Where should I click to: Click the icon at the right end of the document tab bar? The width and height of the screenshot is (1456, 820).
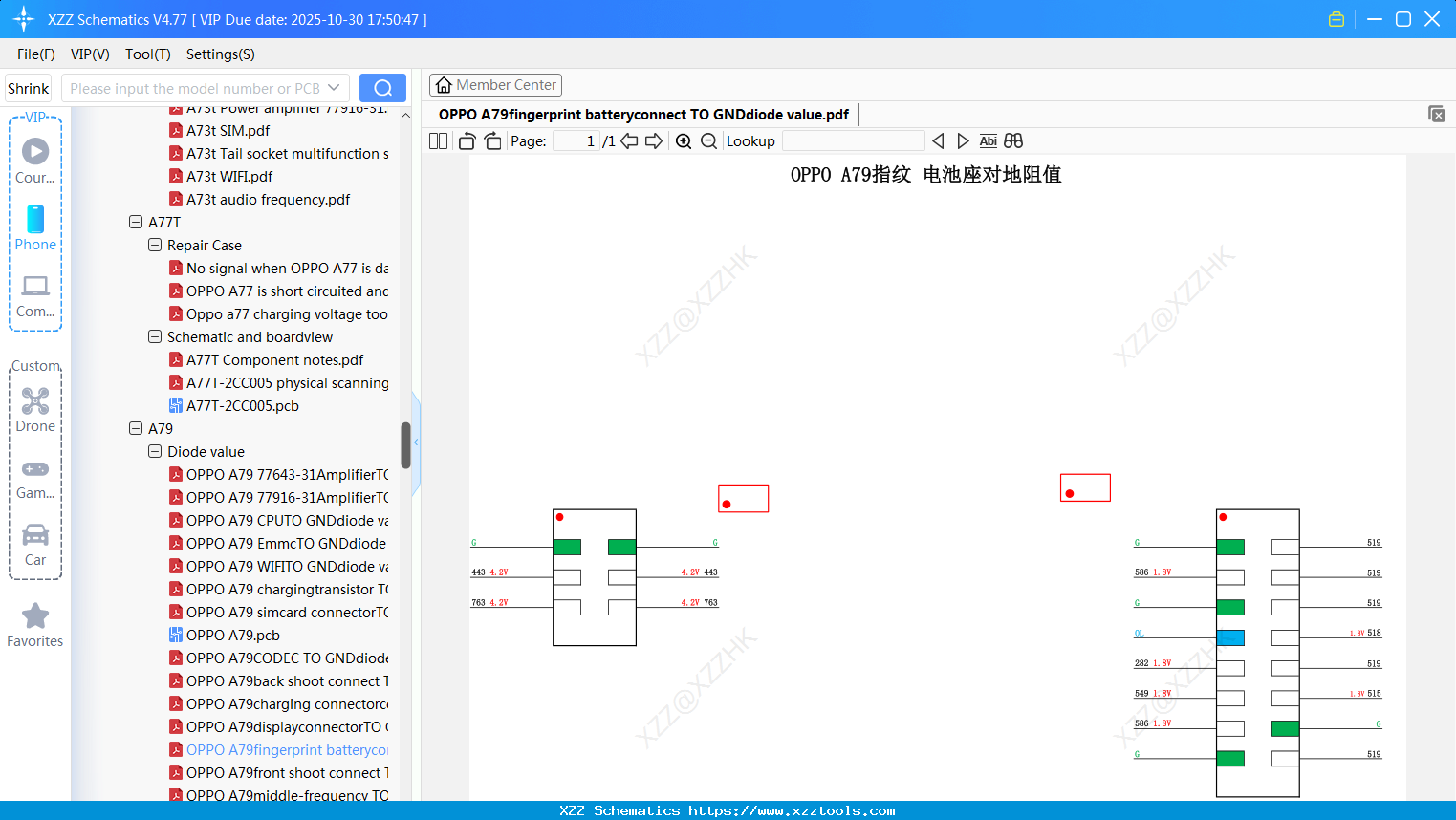coord(1436,114)
